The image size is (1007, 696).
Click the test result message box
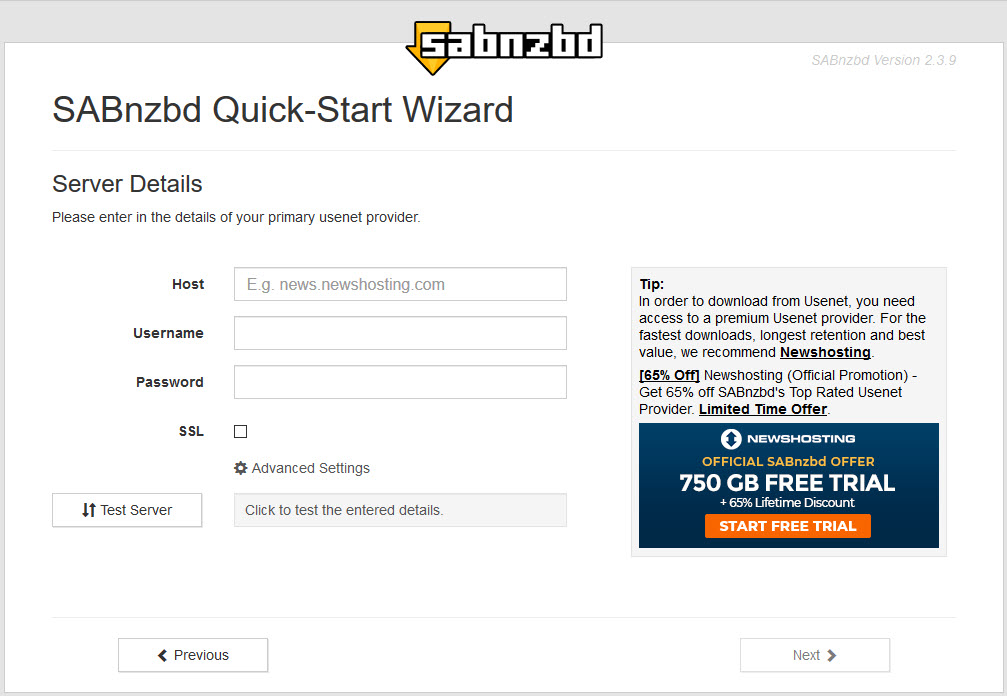(400, 510)
